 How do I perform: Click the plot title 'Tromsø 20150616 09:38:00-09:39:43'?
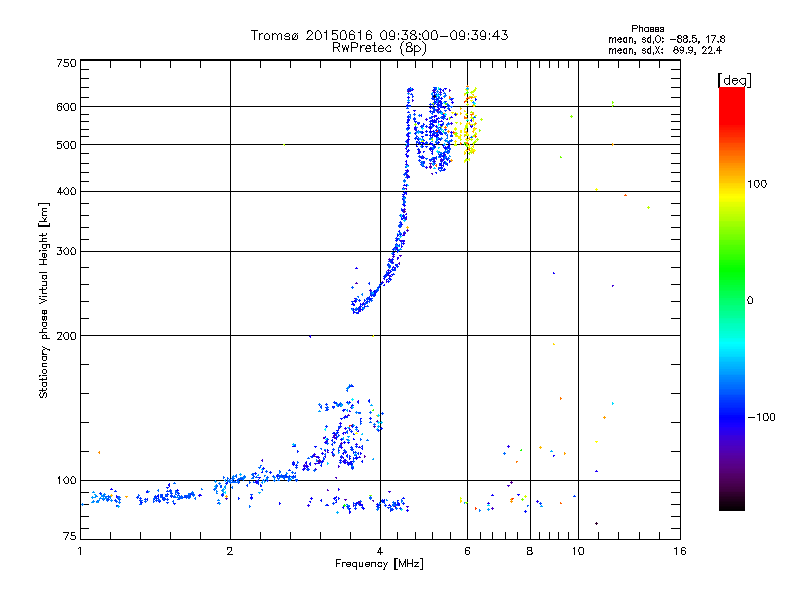point(379,35)
